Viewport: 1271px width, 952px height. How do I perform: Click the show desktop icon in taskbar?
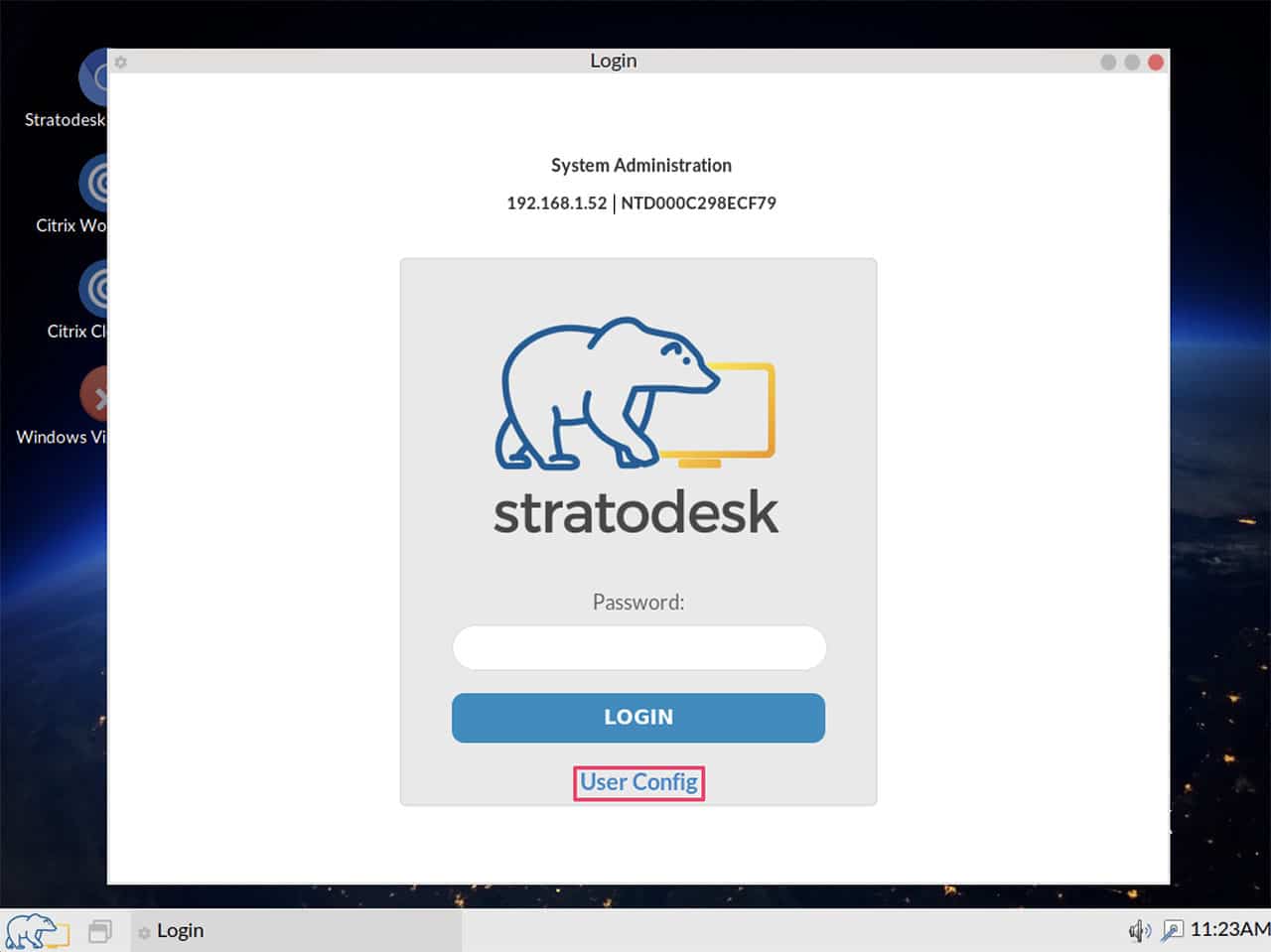pos(100,930)
